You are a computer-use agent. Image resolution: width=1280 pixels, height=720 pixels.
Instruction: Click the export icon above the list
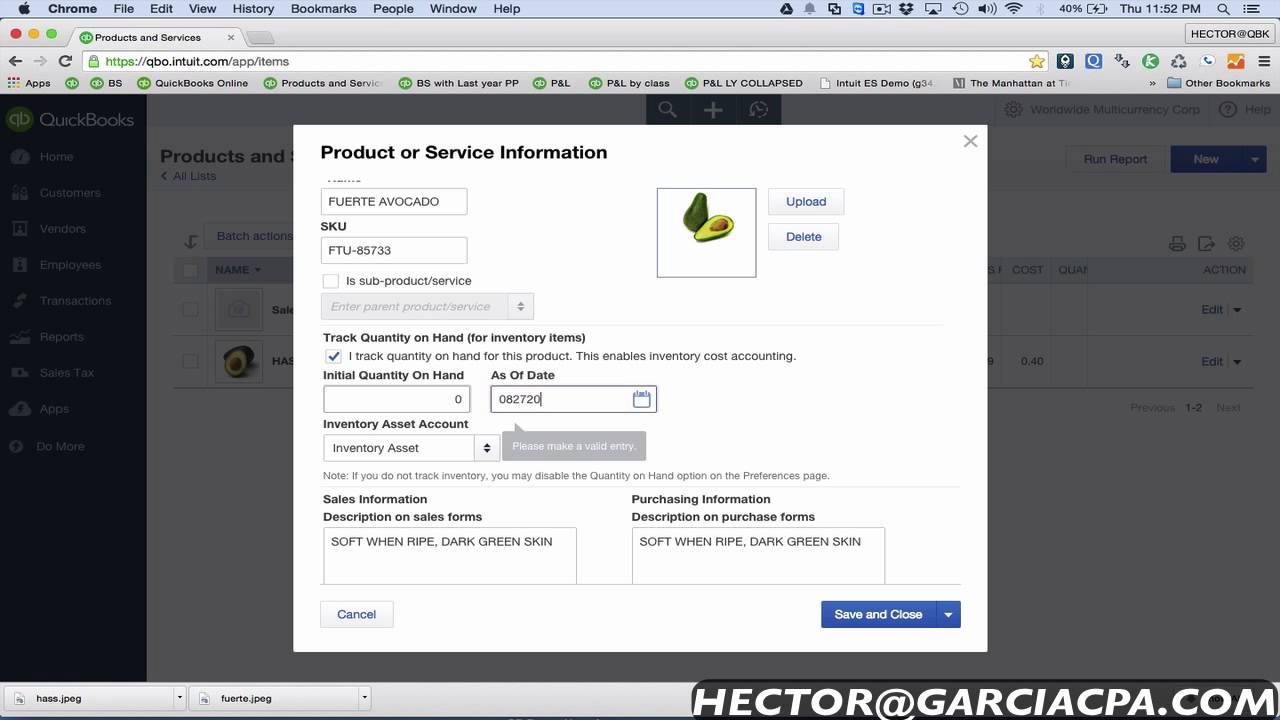point(1206,243)
